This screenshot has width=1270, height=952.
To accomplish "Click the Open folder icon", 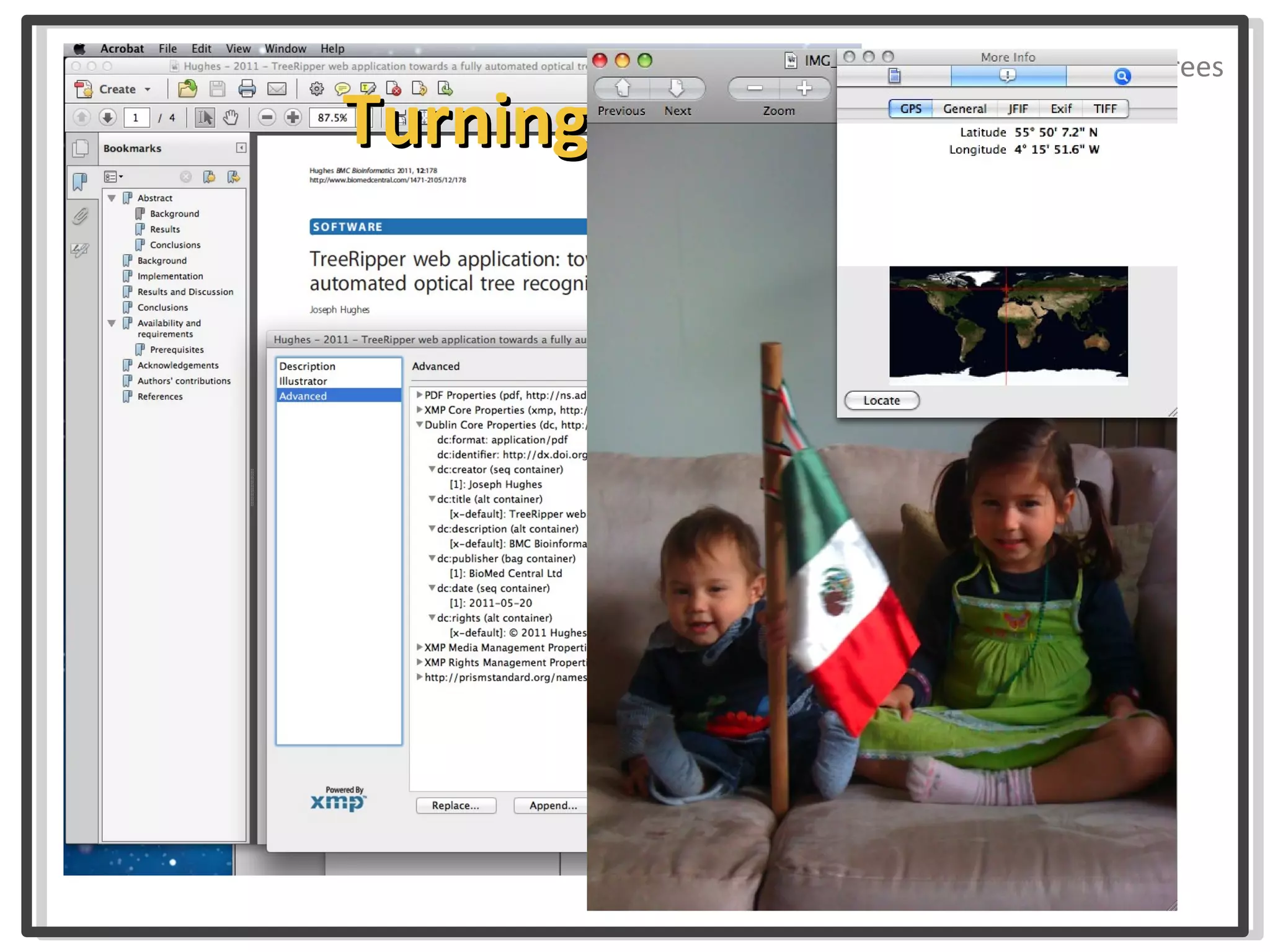I will [x=187, y=89].
